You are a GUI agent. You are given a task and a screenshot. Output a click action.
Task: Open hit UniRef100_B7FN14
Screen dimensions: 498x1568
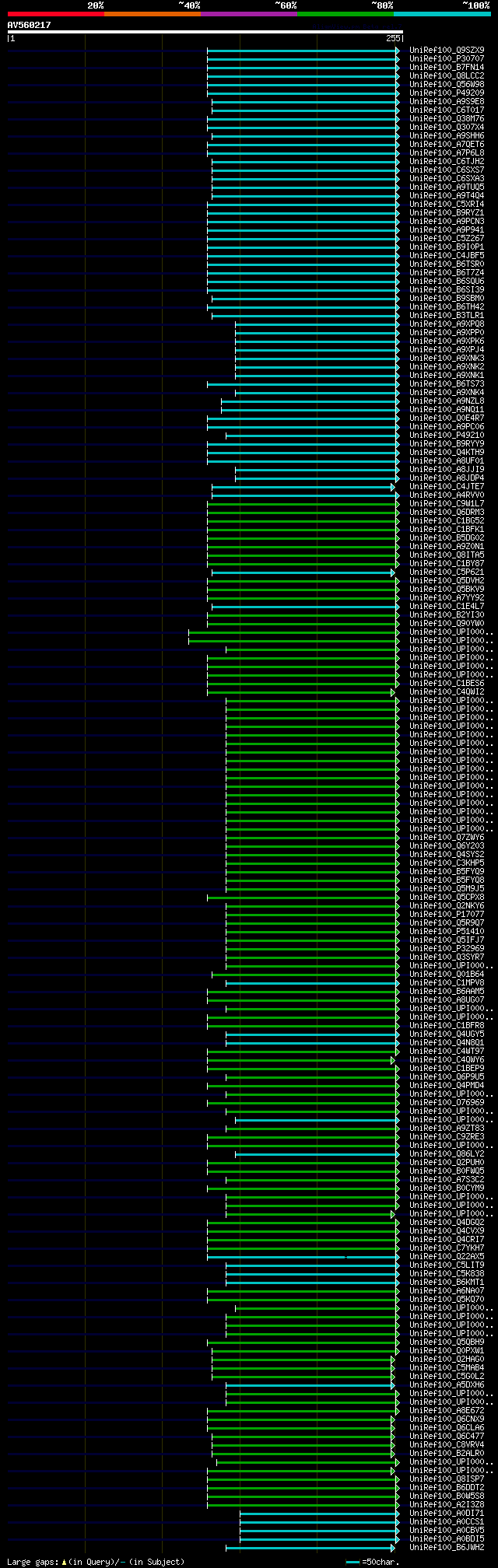(447, 67)
